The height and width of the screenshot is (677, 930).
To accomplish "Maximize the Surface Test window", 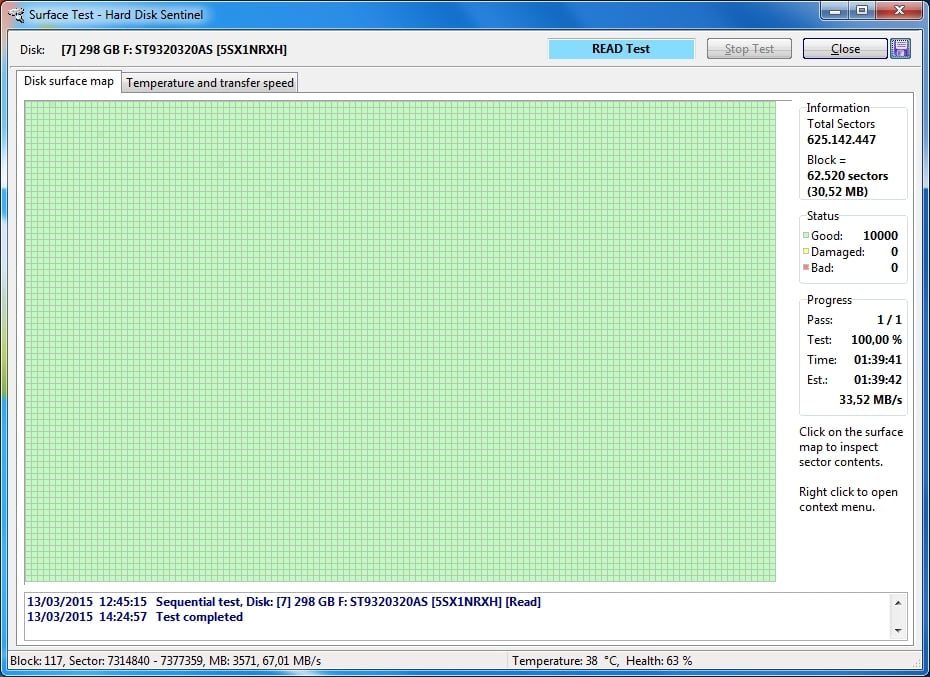I will (862, 11).
